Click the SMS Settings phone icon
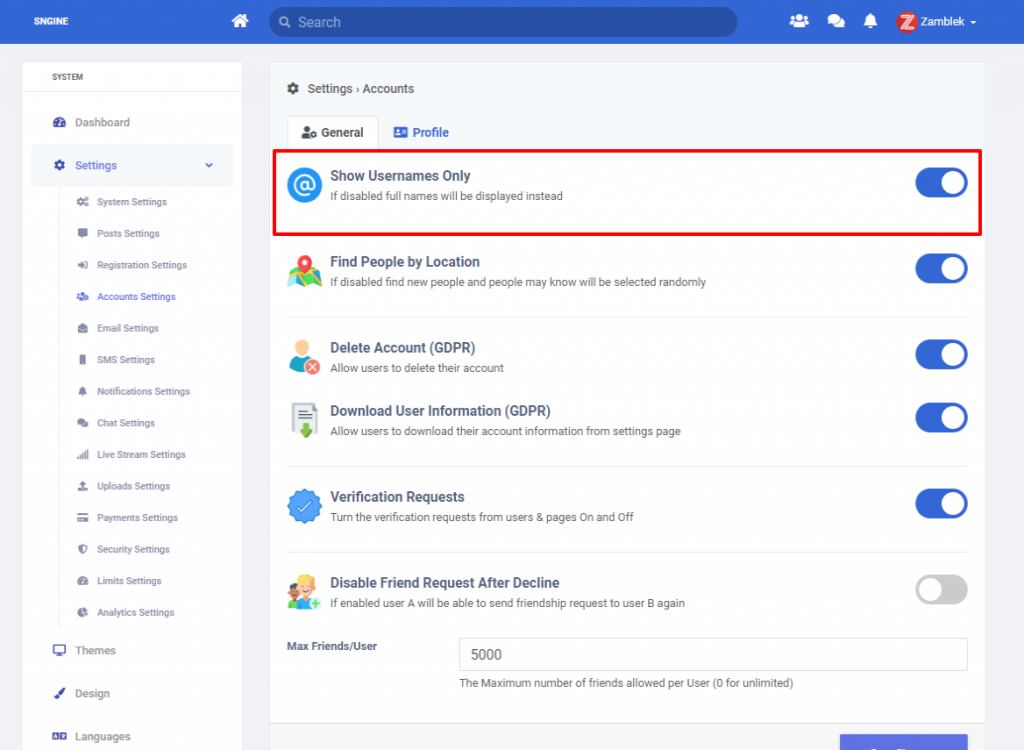Viewport: 1024px width, 750px height. coord(82,359)
